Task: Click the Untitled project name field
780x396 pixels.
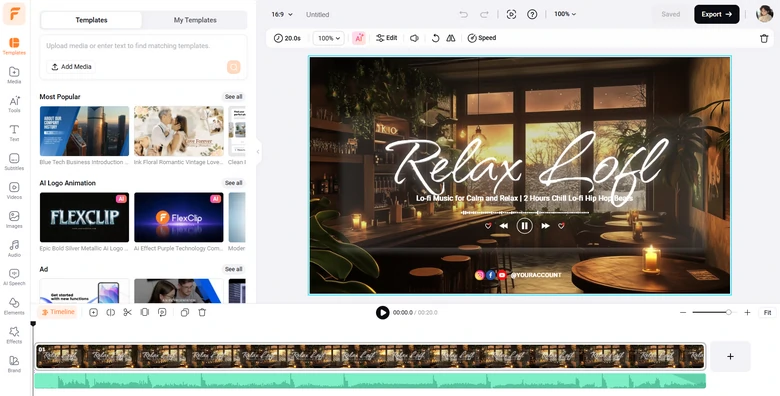Action: 317,14
